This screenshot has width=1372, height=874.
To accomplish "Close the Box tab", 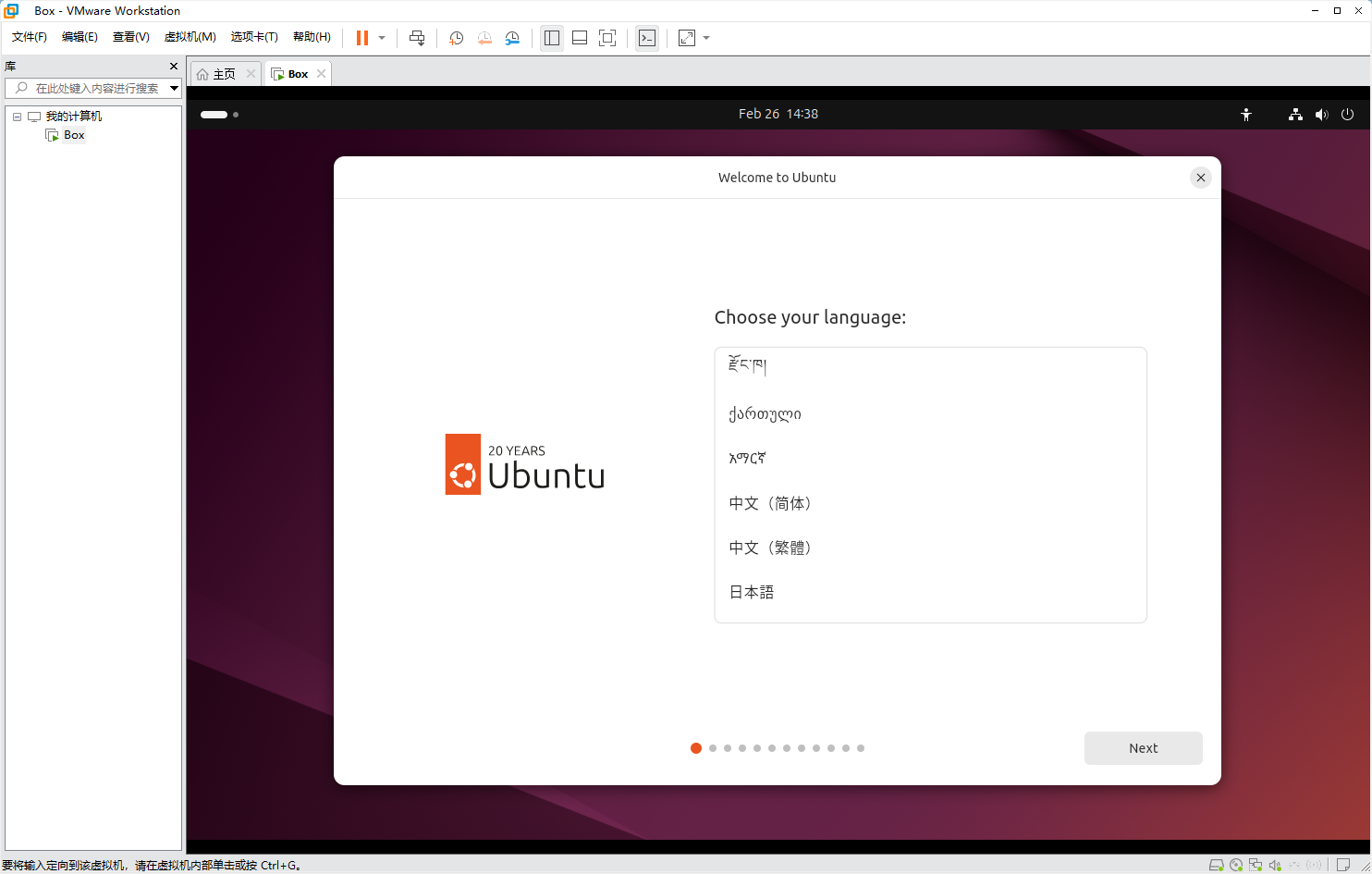I will tap(321, 74).
